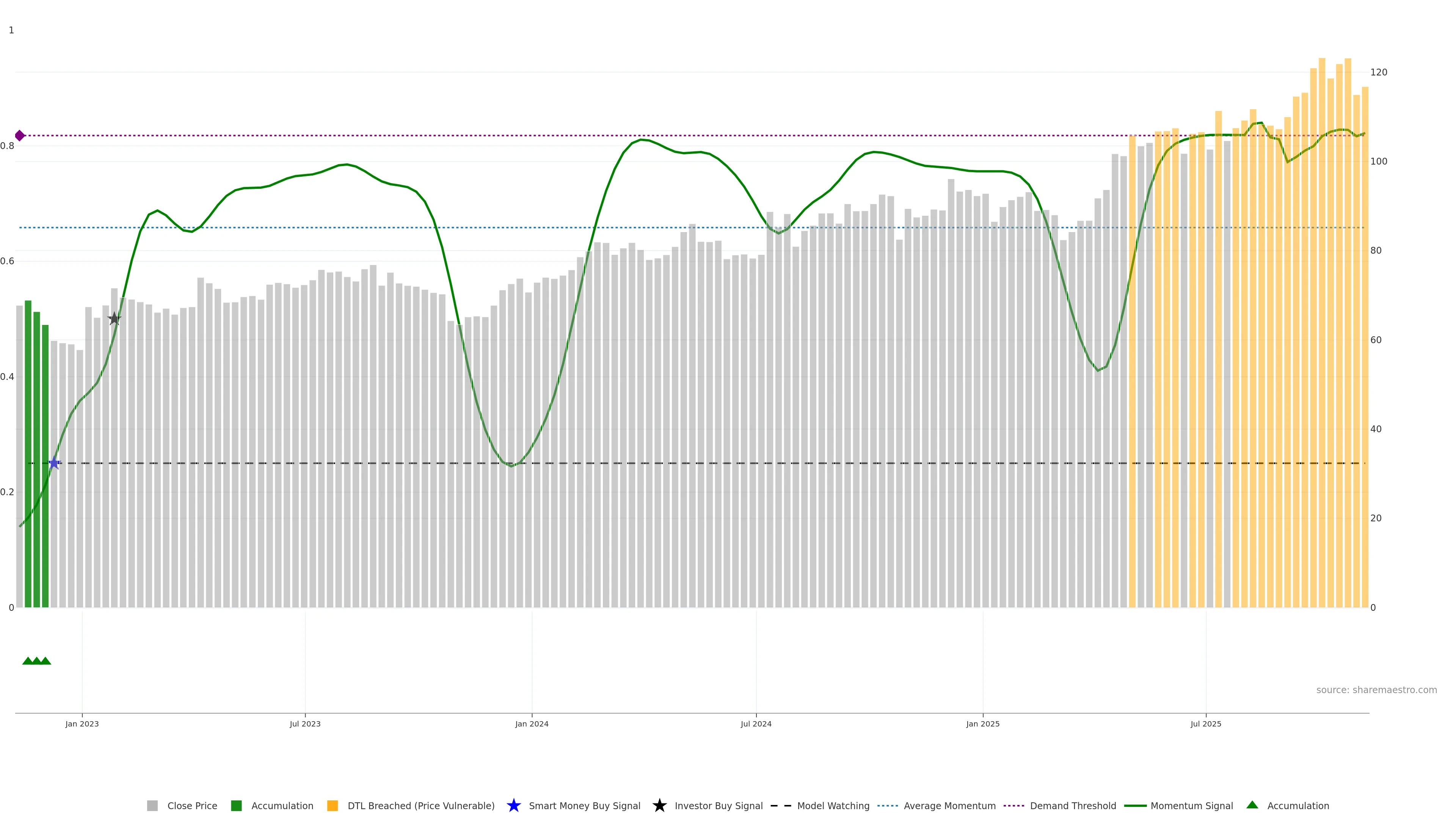This screenshot has width=1456, height=819.
Task: Click the black Investor Buy Signal star on chart
Action: (114, 319)
